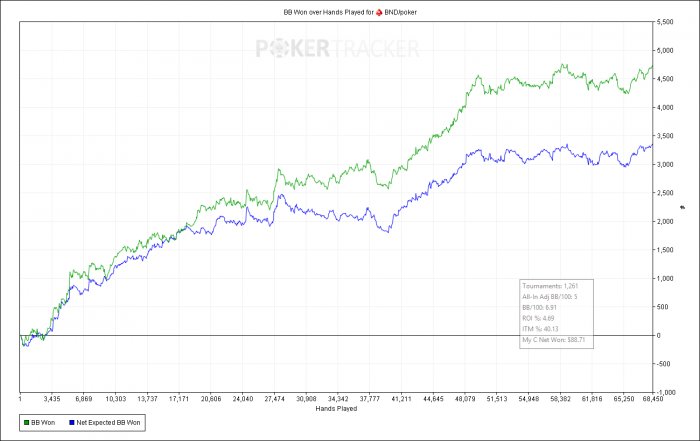Click the 6,869 x-axis tick label
The width and height of the screenshot is (700, 441).
[x=83, y=399]
